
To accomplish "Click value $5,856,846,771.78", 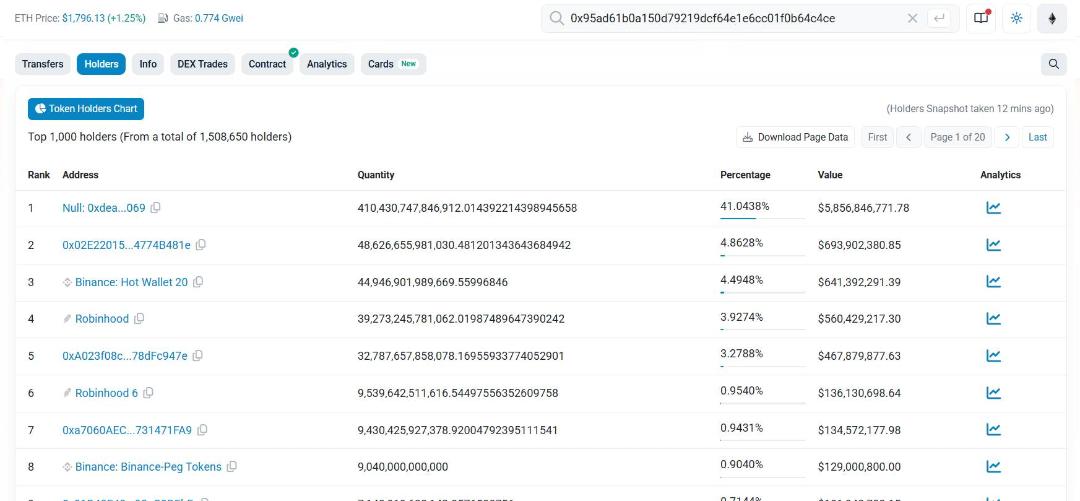I will [x=864, y=207].
